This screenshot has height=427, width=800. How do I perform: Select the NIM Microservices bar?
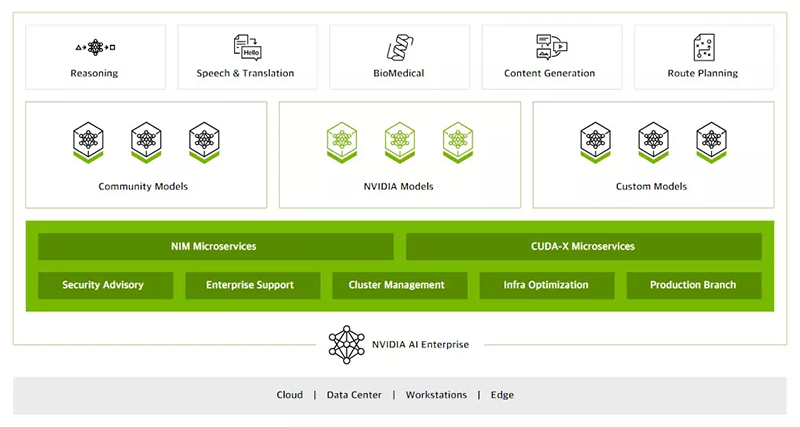pyautogui.click(x=215, y=246)
